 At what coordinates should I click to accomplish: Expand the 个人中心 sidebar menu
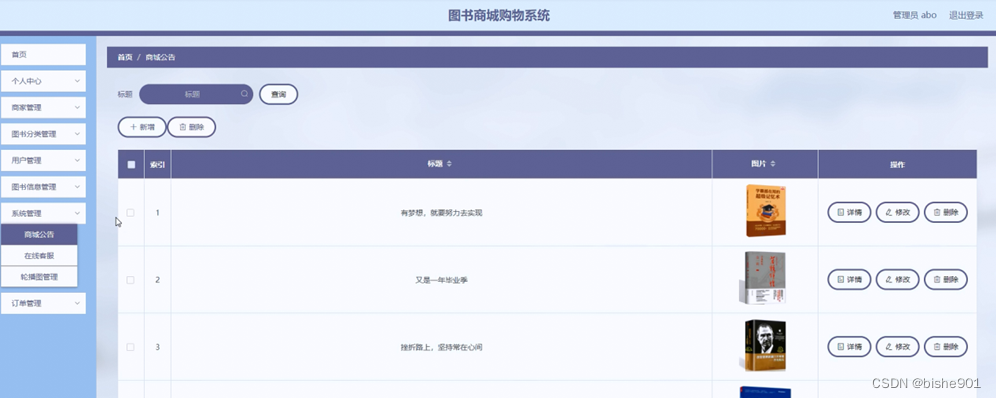click(x=43, y=81)
